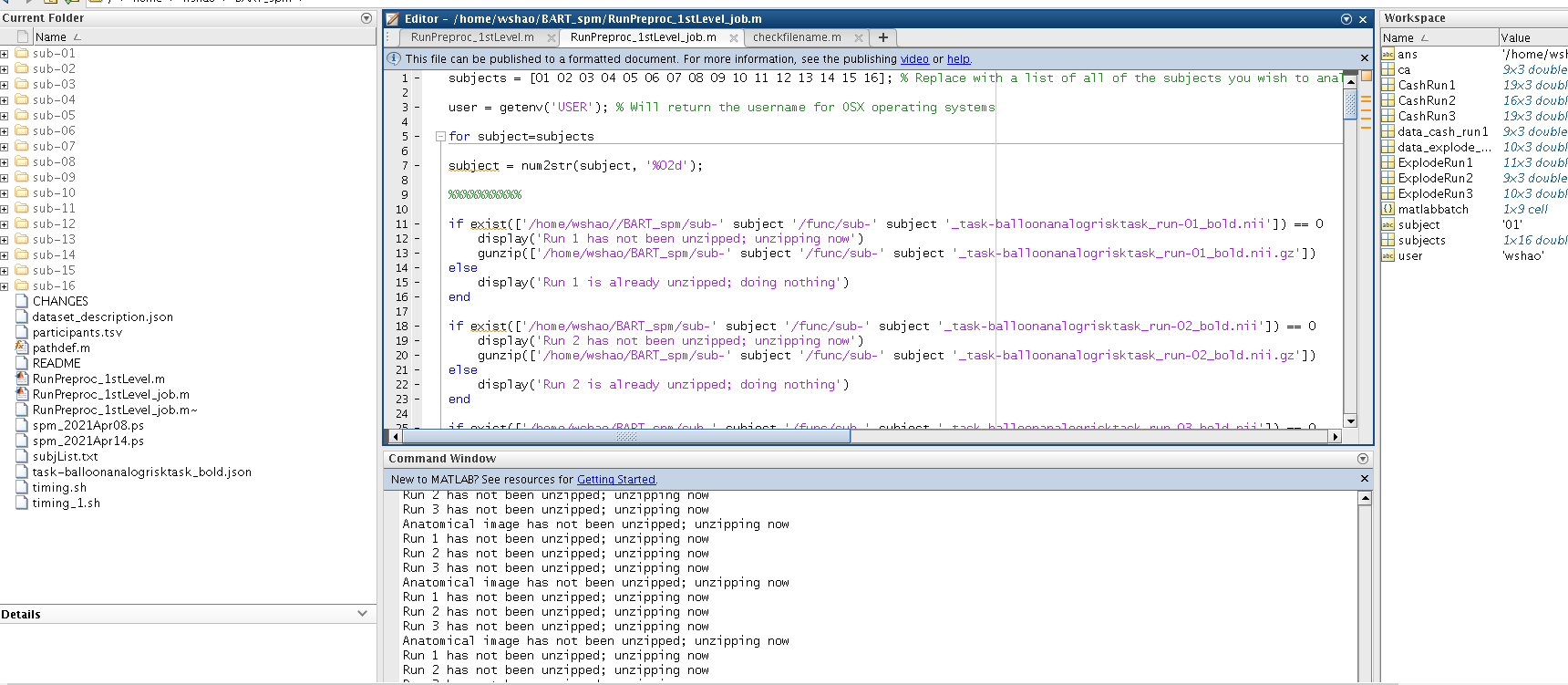
Task: Open Editor panel actions menu
Action: [x=1346, y=19]
